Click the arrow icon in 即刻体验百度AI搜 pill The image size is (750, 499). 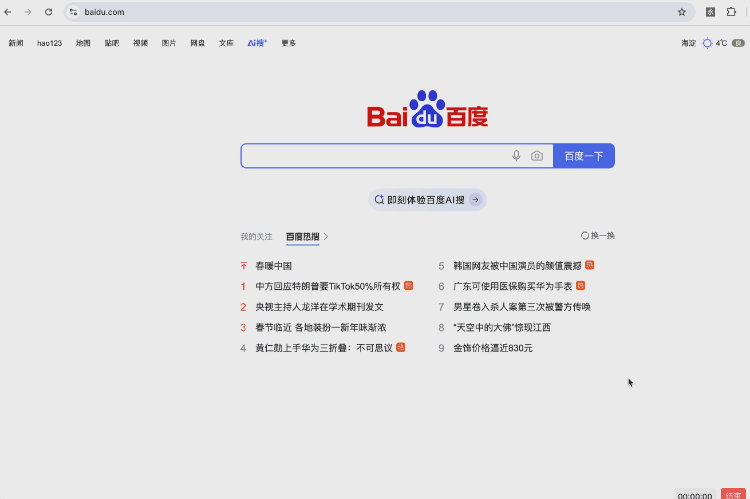click(475, 200)
